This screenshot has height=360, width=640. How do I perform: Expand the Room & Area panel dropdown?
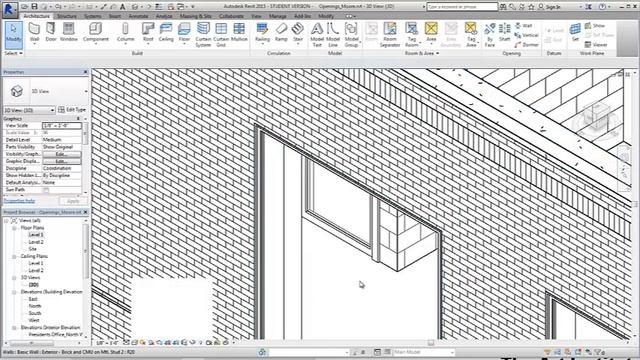tap(422, 53)
